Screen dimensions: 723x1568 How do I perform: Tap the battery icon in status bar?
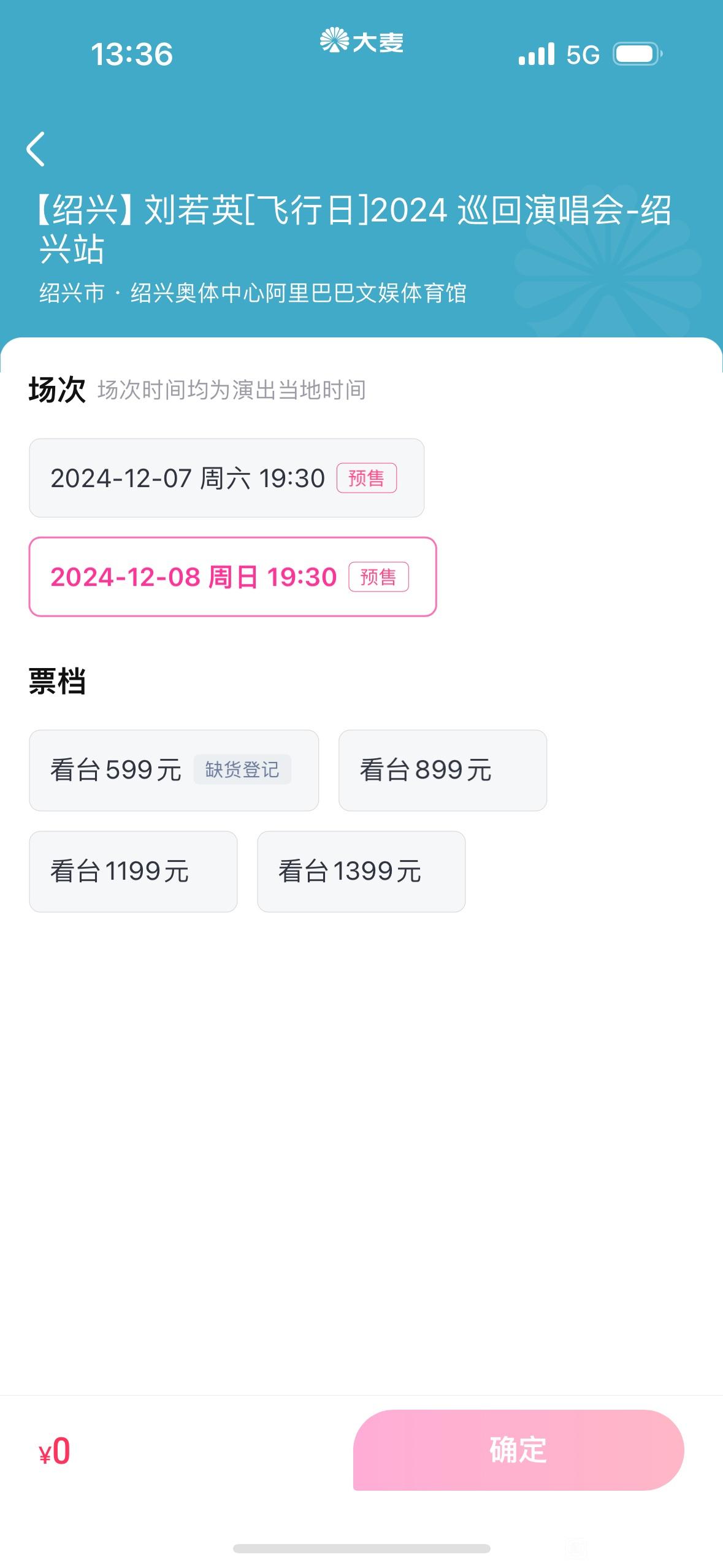(x=638, y=54)
